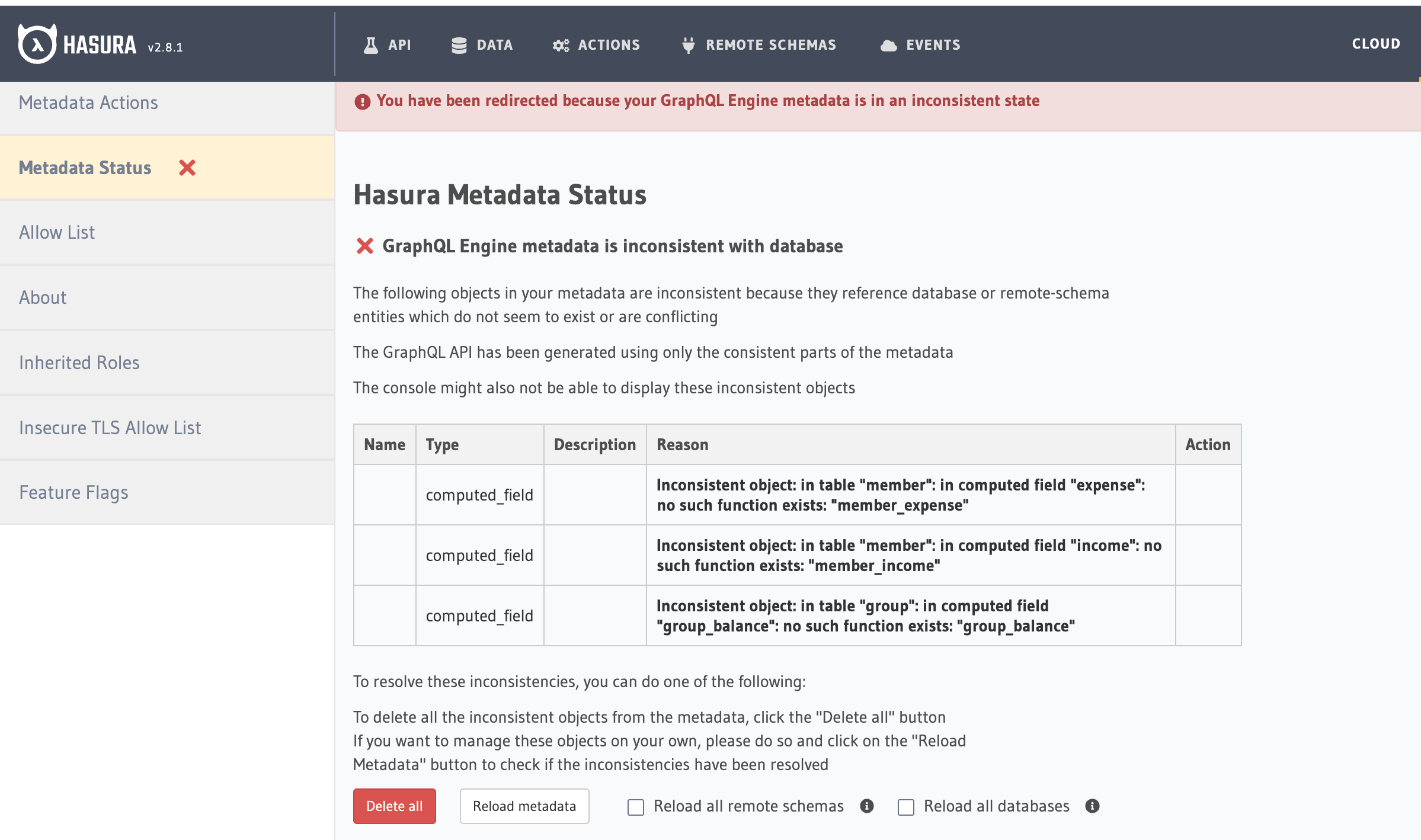The image size is (1421, 840).
Task: Click the Description column header
Action: (595, 445)
